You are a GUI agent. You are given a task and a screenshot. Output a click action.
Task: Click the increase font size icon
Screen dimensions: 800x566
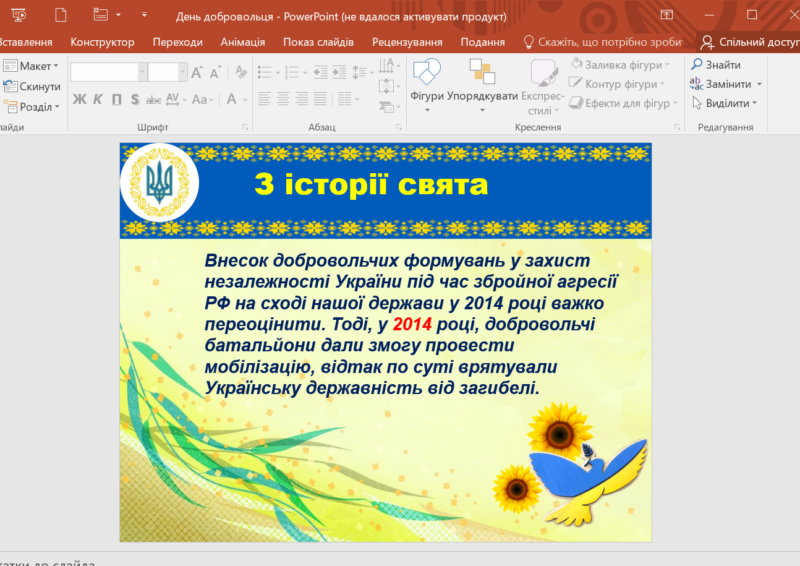click(197, 72)
